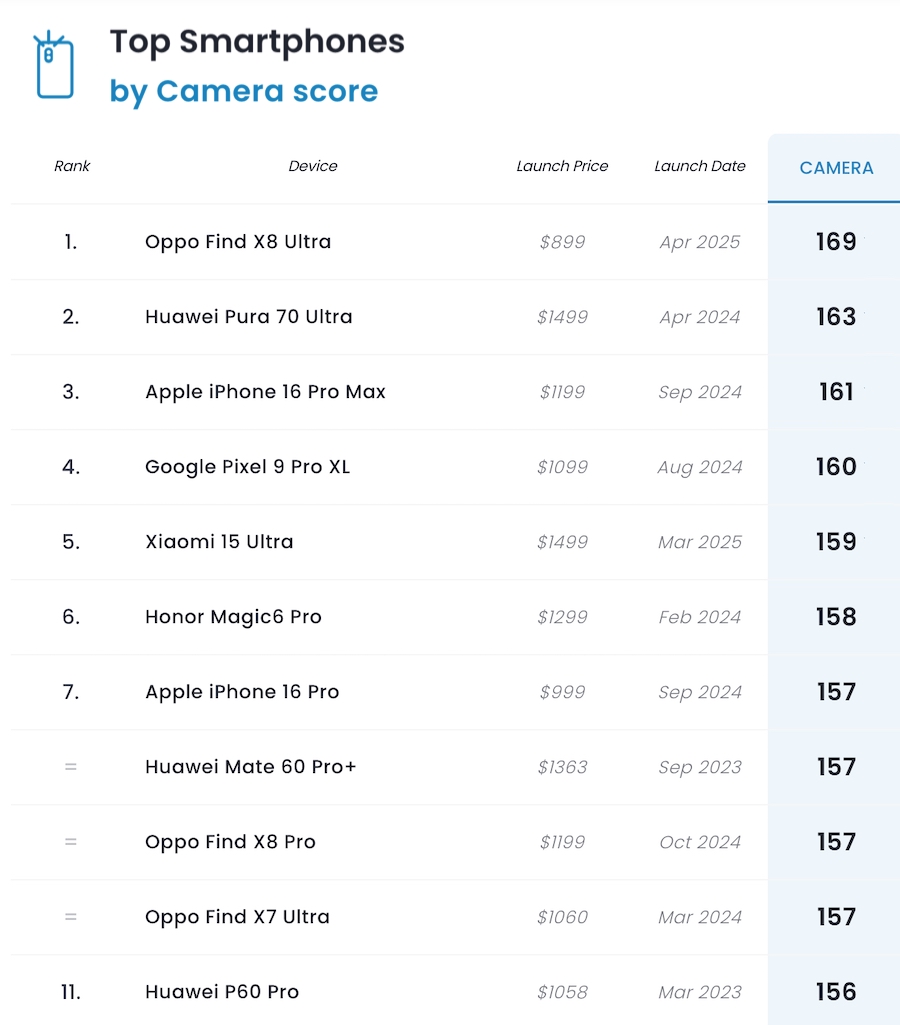The width and height of the screenshot is (900, 1025).
Task: Open Google Pixel 9 Pro XL page
Action: point(248,467)
